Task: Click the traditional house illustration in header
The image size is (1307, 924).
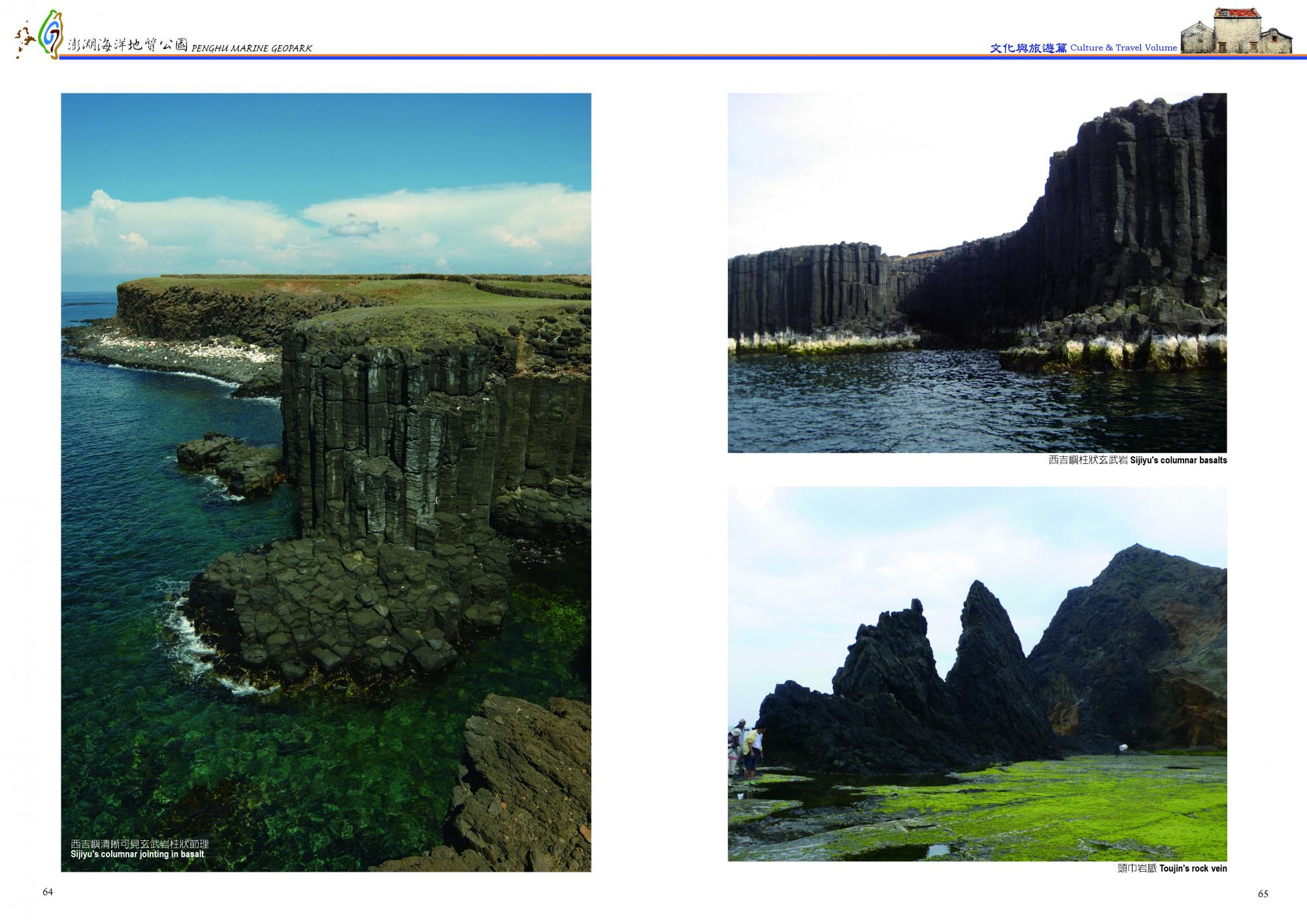Action: 1236,31
